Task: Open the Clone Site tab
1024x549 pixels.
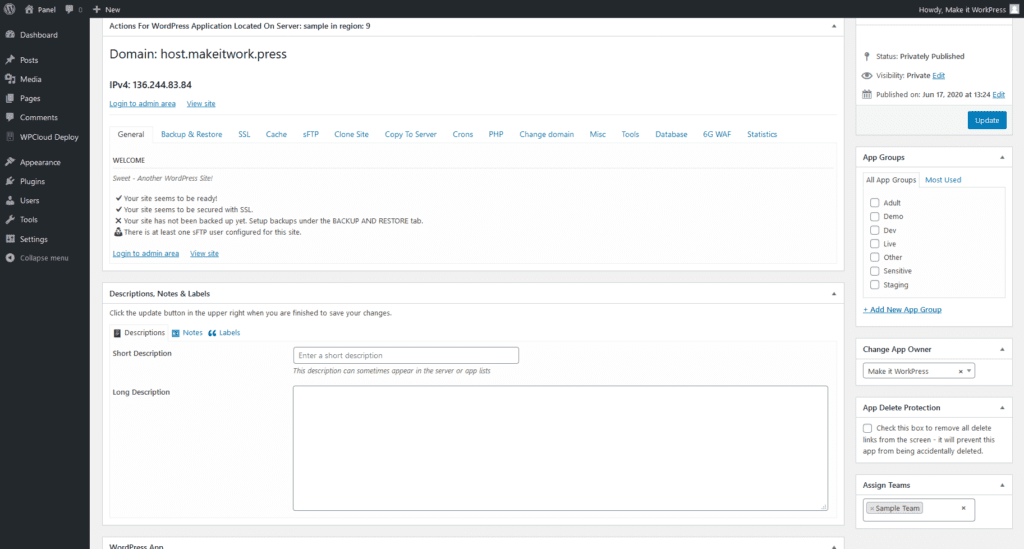Action: [x=351, y=134]
